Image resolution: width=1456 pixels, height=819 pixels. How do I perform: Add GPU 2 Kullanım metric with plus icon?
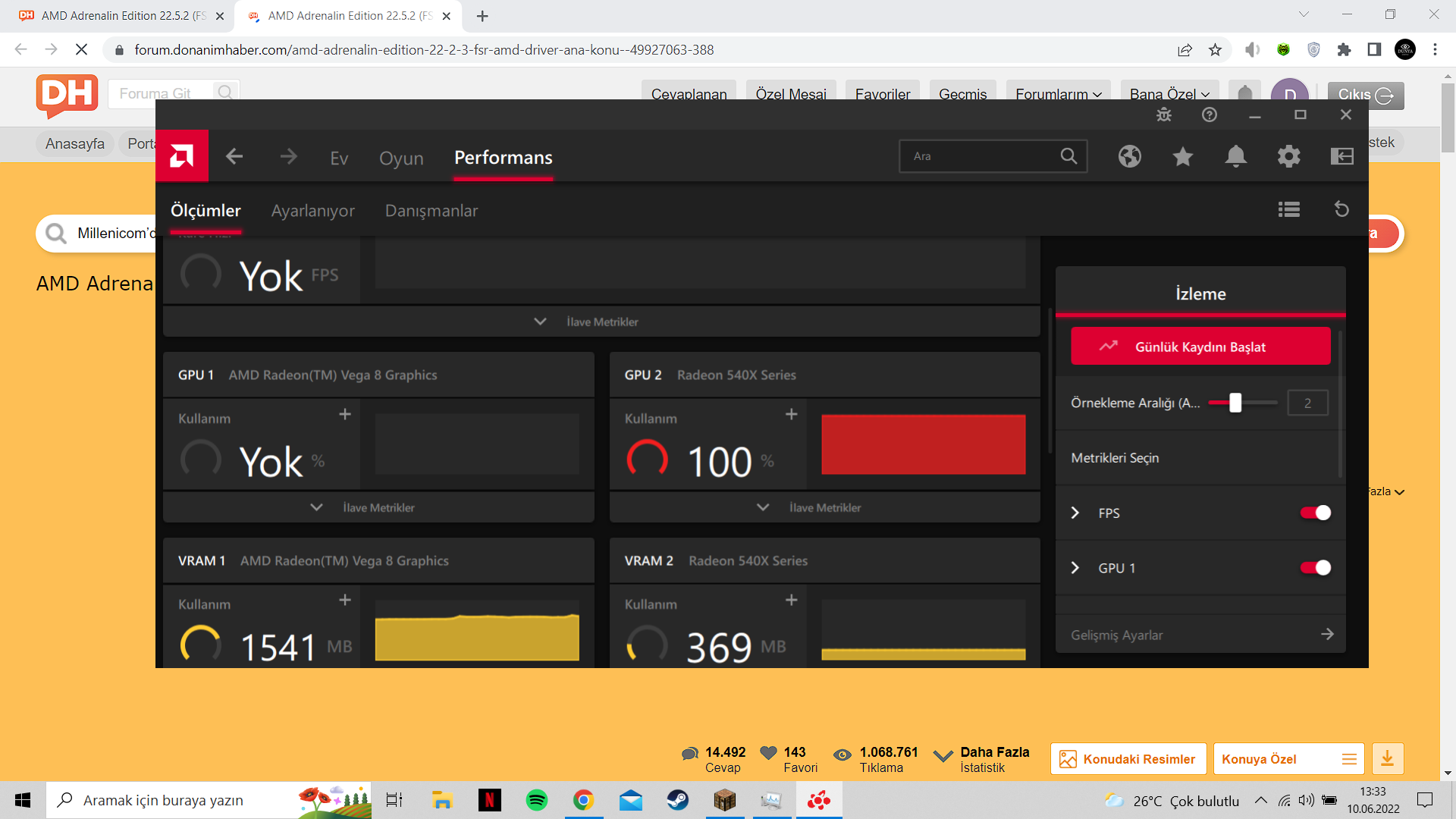coord(792,414)
